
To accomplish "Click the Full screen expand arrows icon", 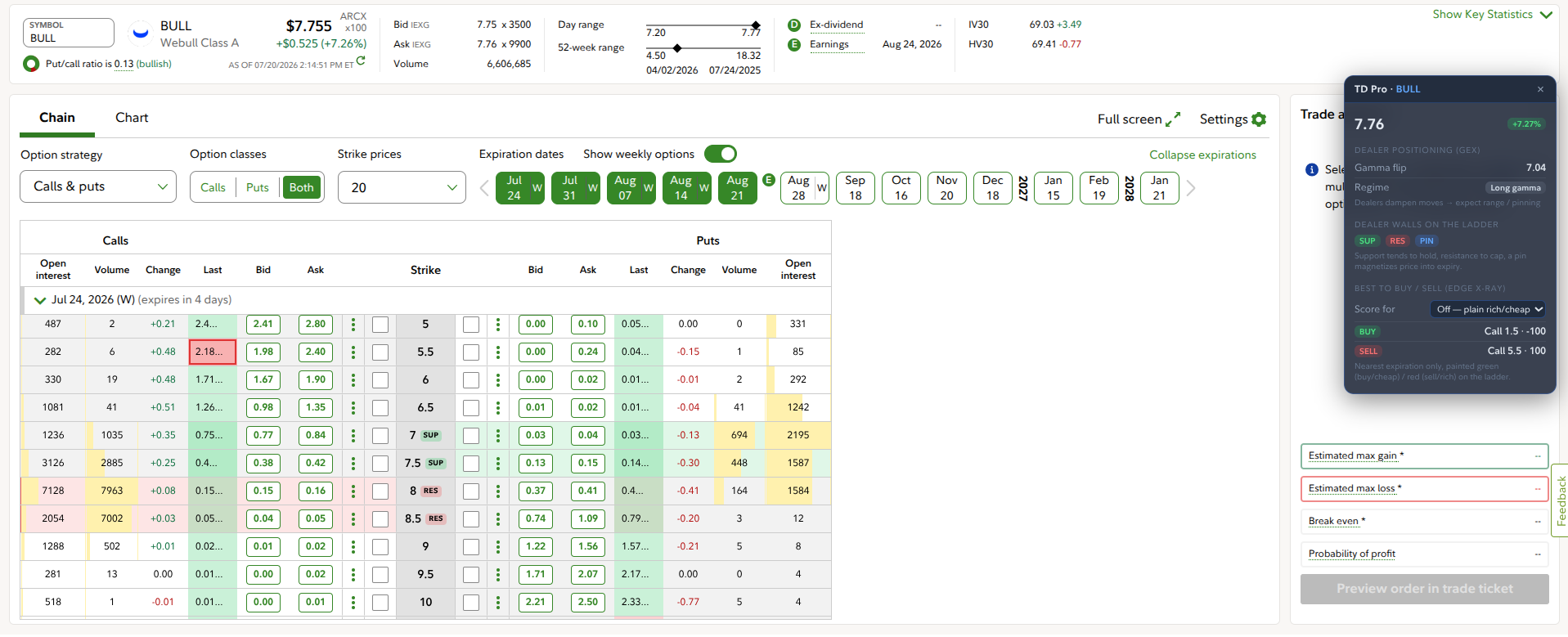I will click(x=1173, y=119).
